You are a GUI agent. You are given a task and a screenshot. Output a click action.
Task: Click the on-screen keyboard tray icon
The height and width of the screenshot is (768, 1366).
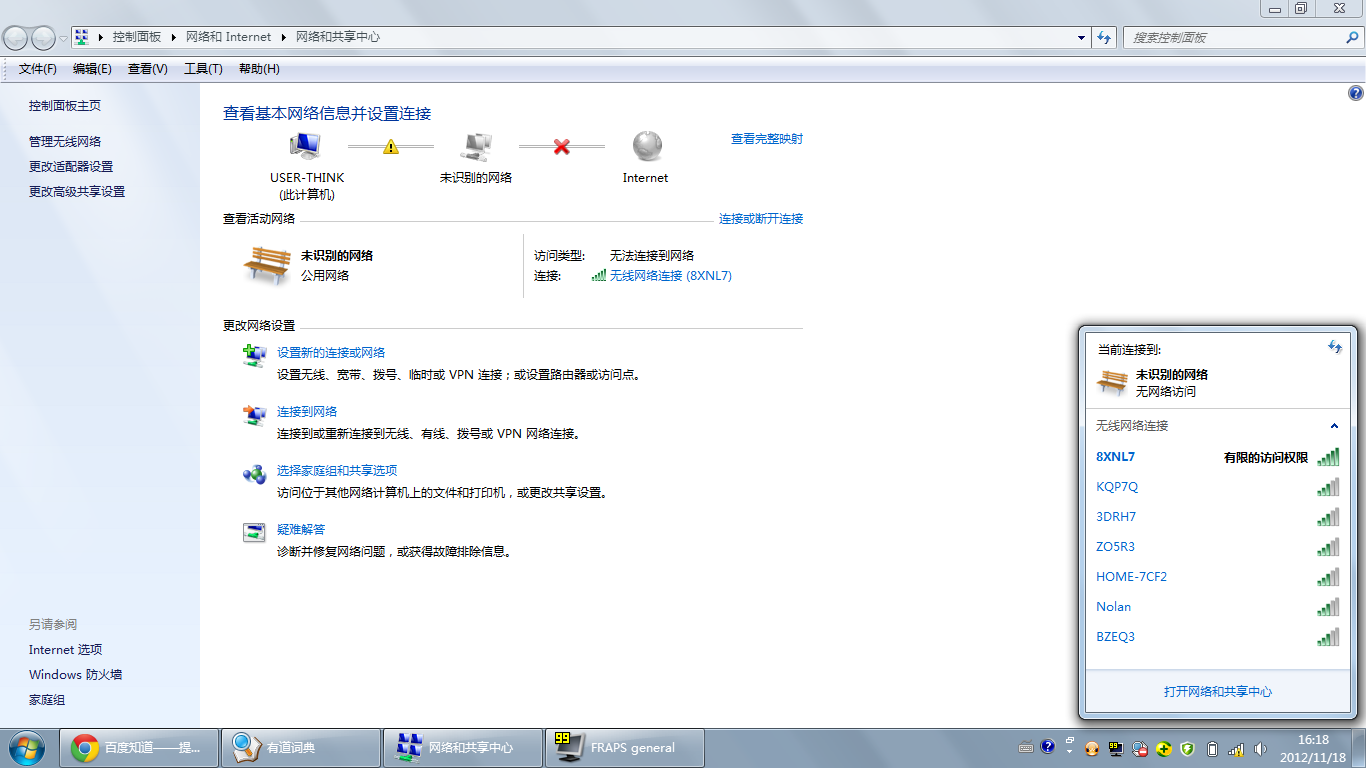(x=1026, y=747)
